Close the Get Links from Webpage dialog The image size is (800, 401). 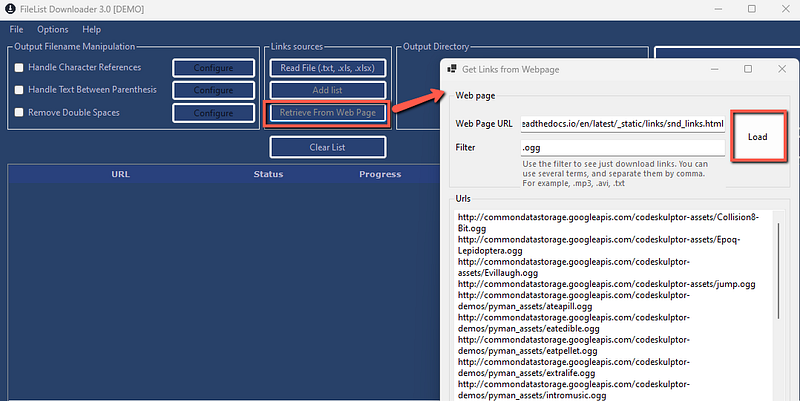coord(782,69)
